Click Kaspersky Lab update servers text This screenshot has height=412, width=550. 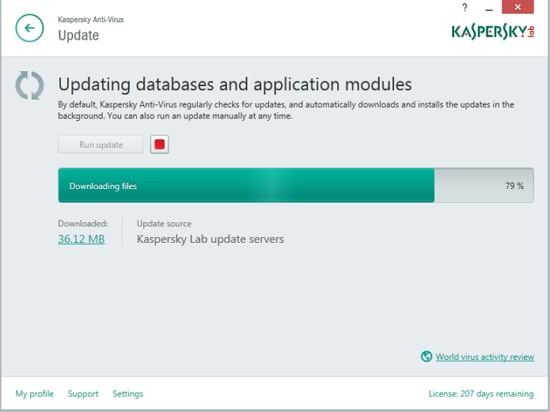click(x=210, y=239)
